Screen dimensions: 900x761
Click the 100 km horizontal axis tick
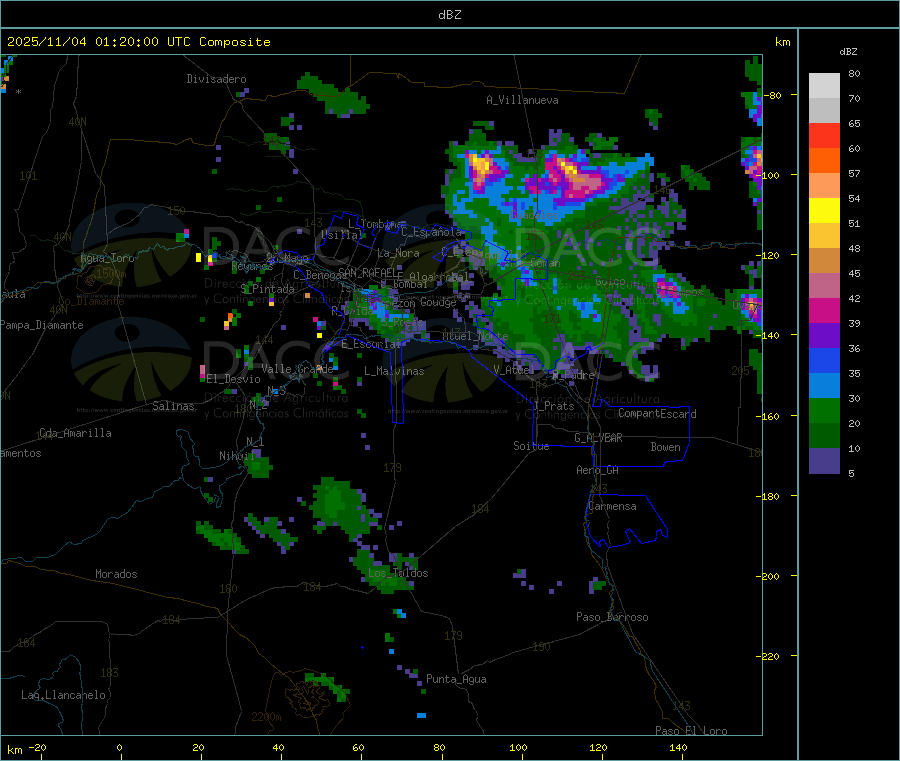[x=518, y=747]
